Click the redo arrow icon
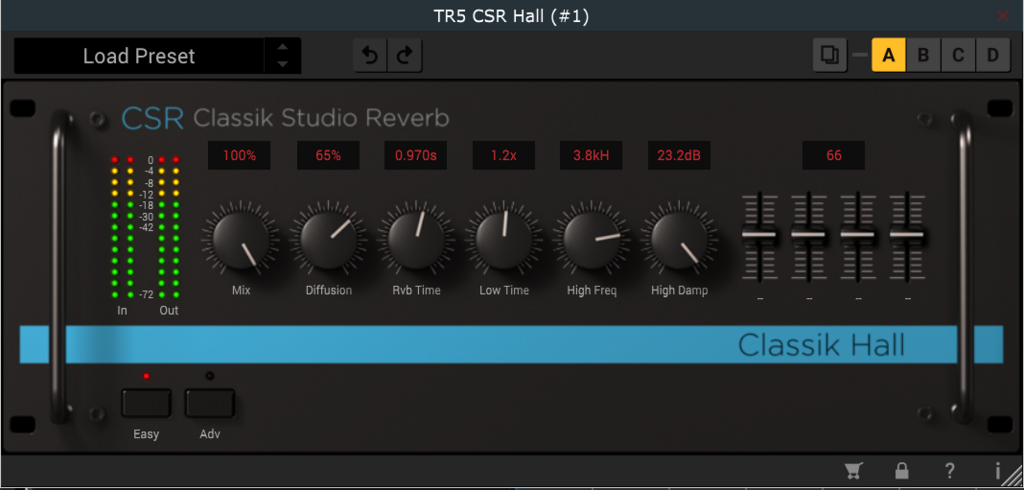Viewport: 1024px width, 490px height. pos(405,56)
